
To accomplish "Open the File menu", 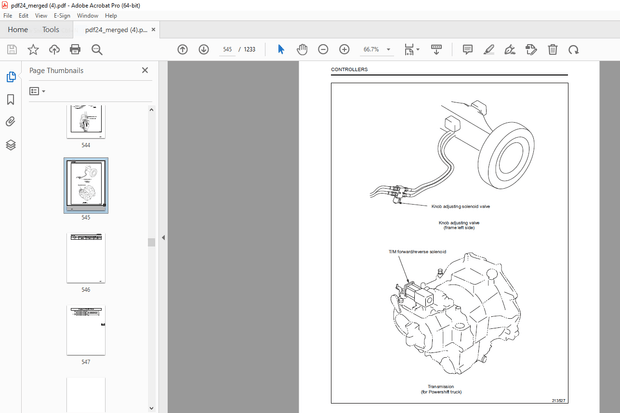I will (8, 16).
